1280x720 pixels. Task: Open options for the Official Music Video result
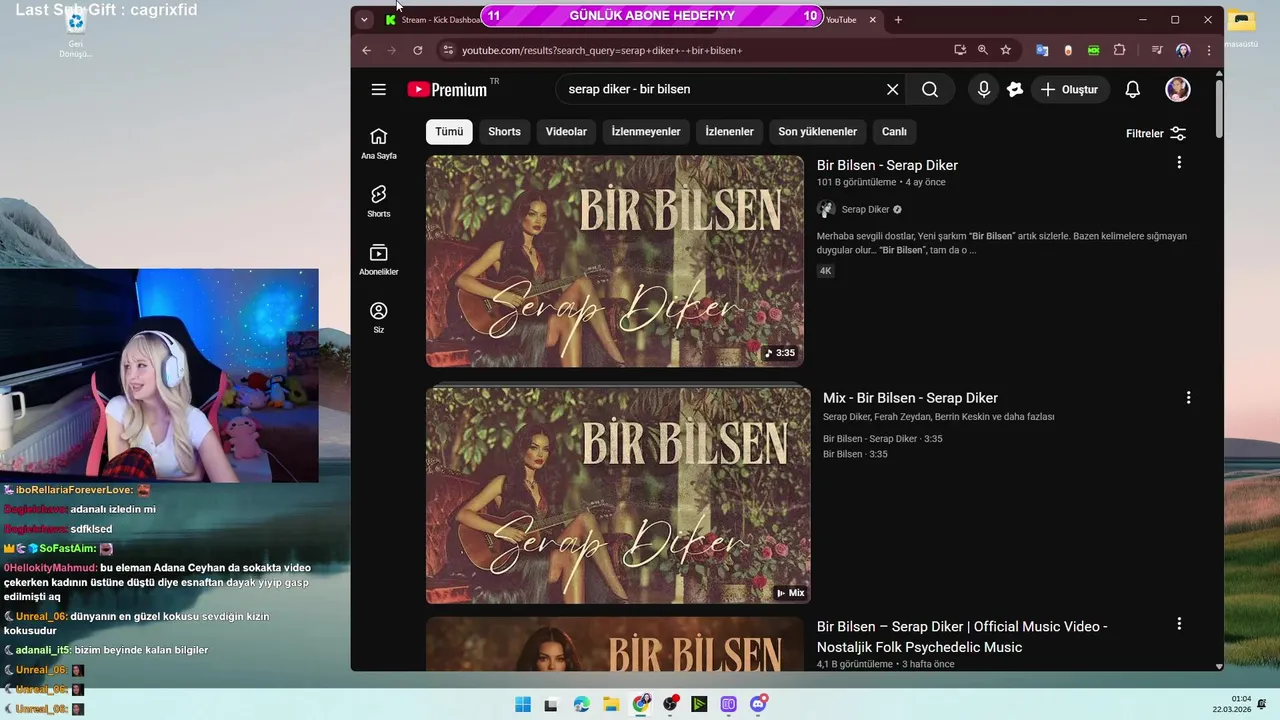pyautogui.click(x=1179, y=623)
